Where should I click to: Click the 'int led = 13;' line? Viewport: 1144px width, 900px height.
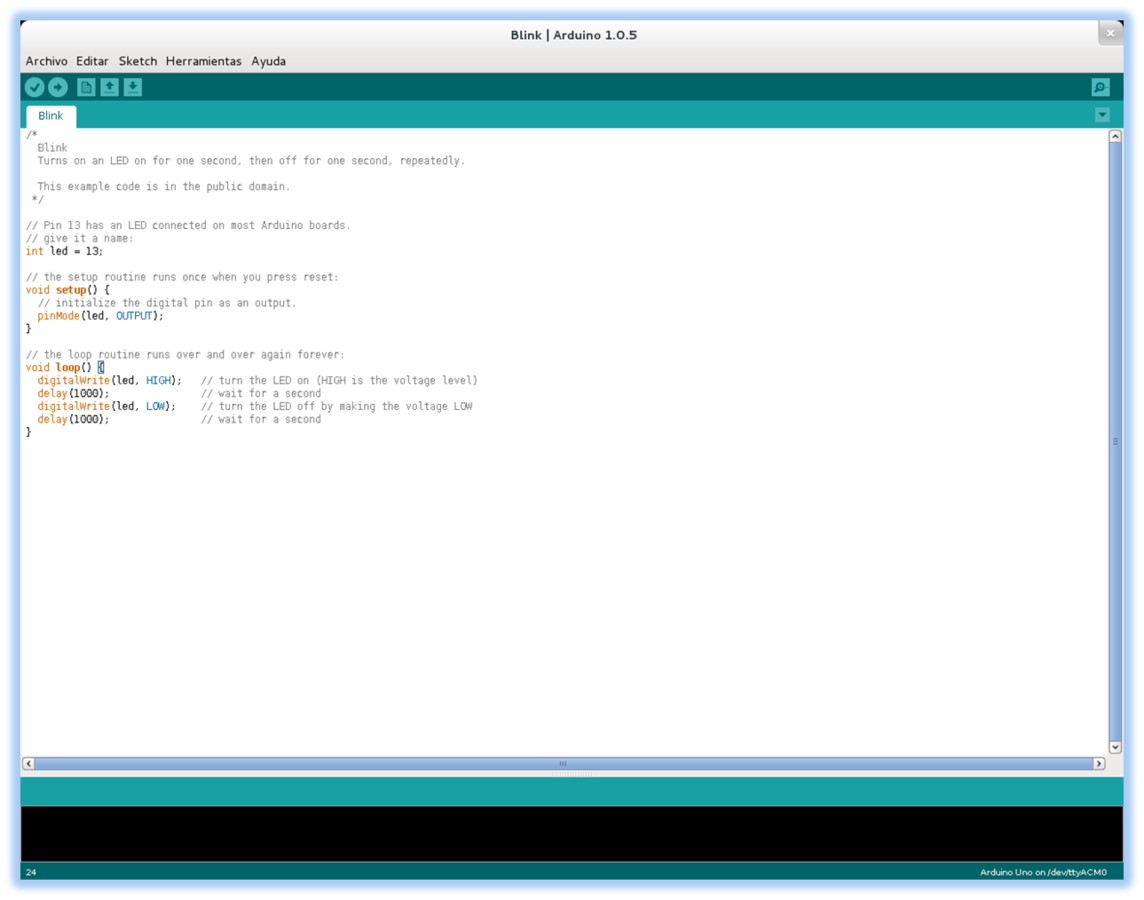[x=64, y=251]
